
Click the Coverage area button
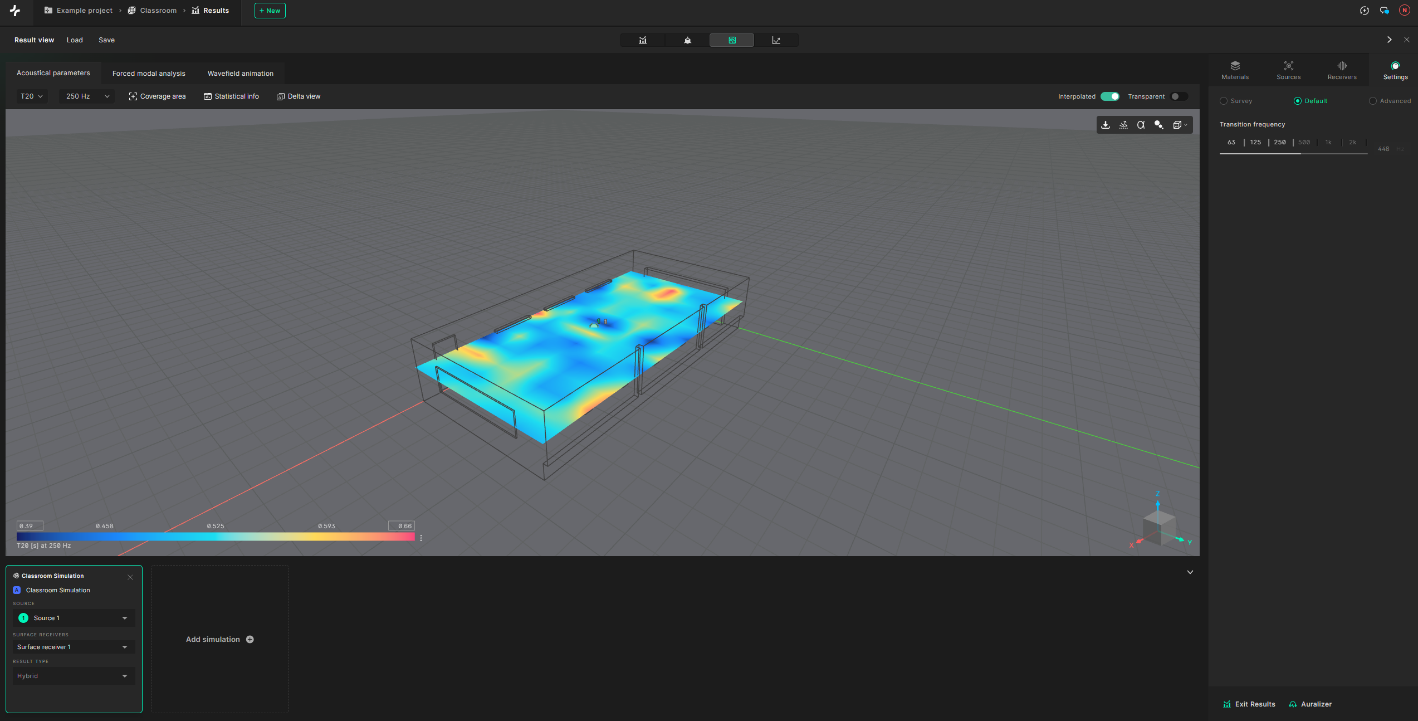pyautogui.click(x=157, y=96)
